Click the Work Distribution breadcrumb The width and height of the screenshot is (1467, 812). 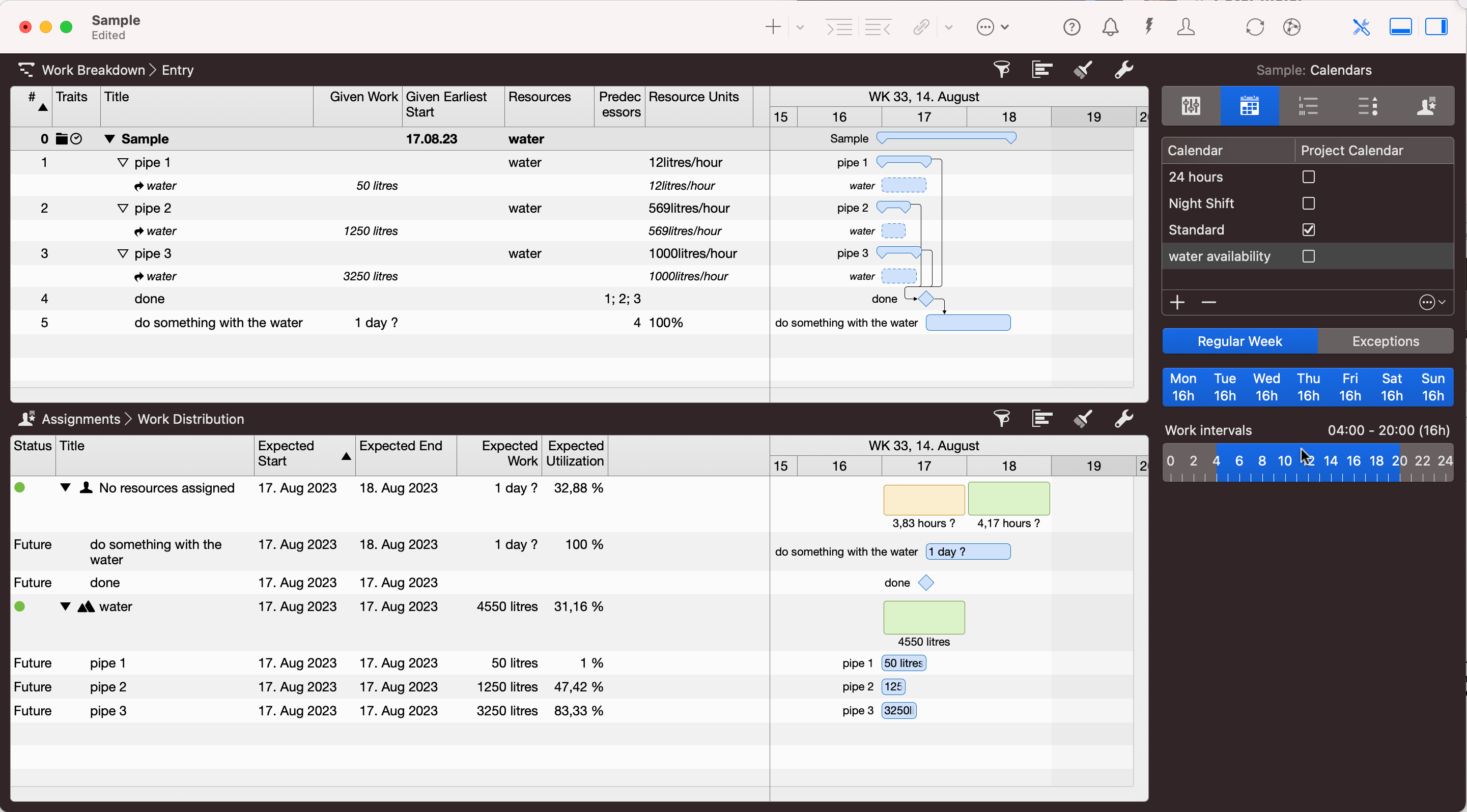pyautogui.click(x=191, y=419)
